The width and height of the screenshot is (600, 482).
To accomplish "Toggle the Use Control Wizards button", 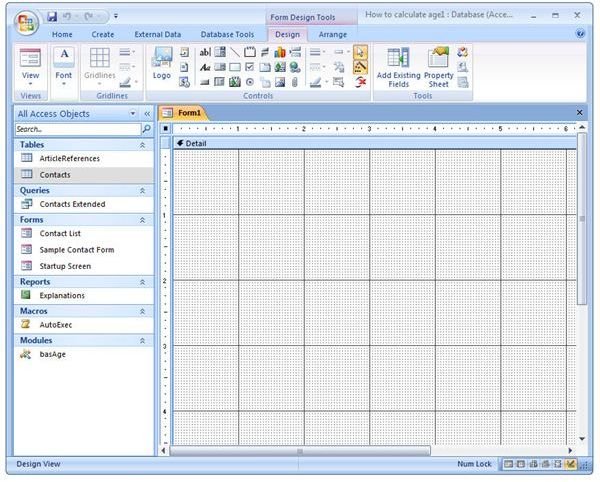I will [360, 66].
